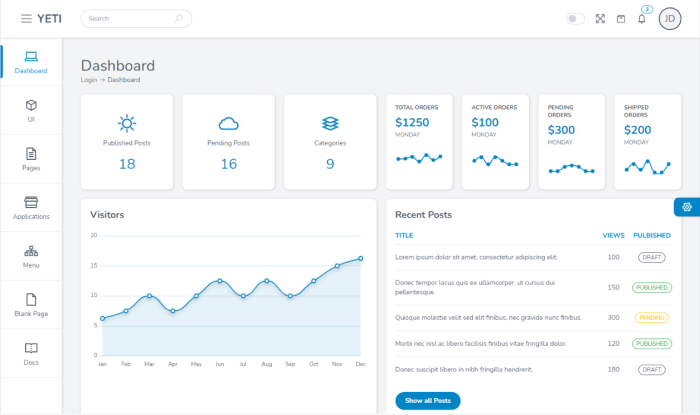Screen dimensions: 700x415
Task: Click the Dashboard breadcrumb text
Action: (x=124, y=80)
